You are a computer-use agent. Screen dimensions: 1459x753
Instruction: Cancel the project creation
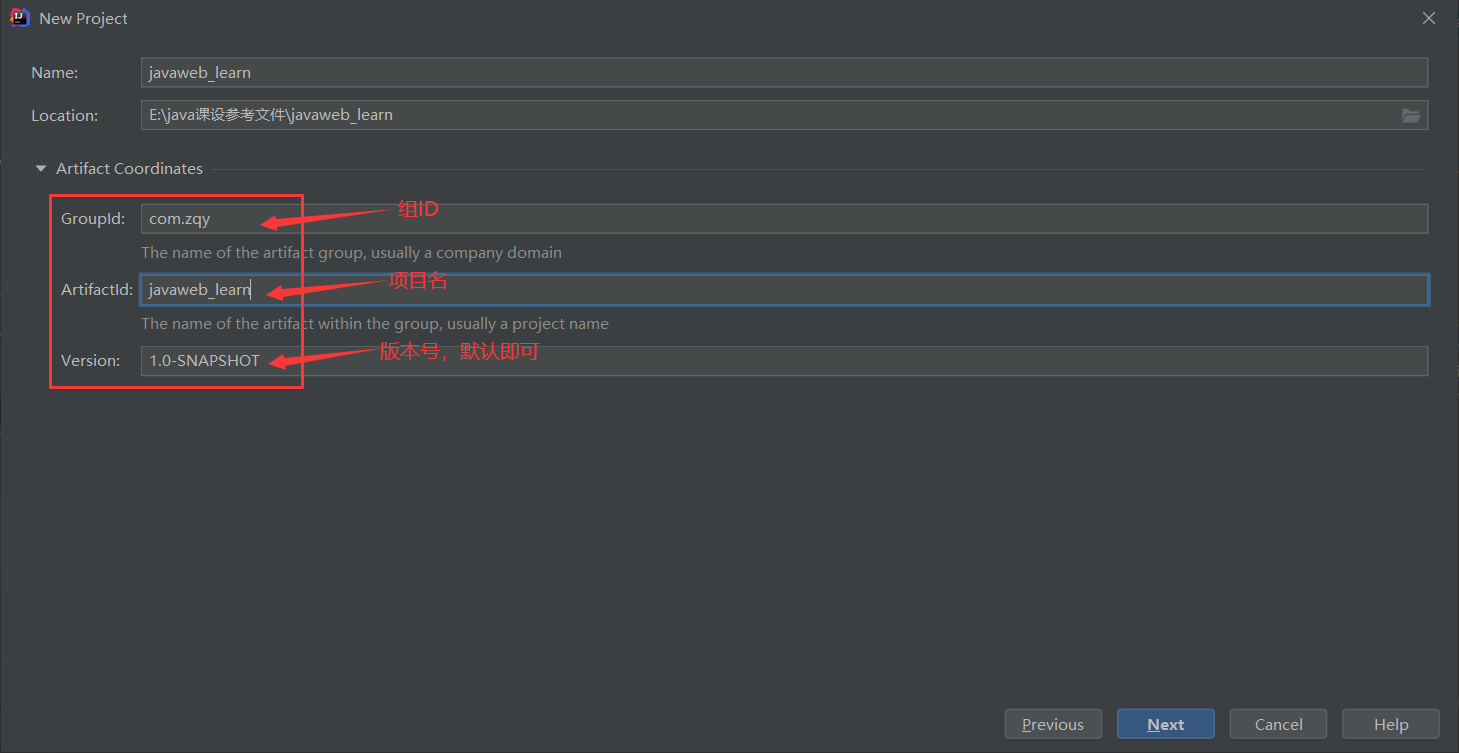pyautogui.click(x=1278, y=724)
